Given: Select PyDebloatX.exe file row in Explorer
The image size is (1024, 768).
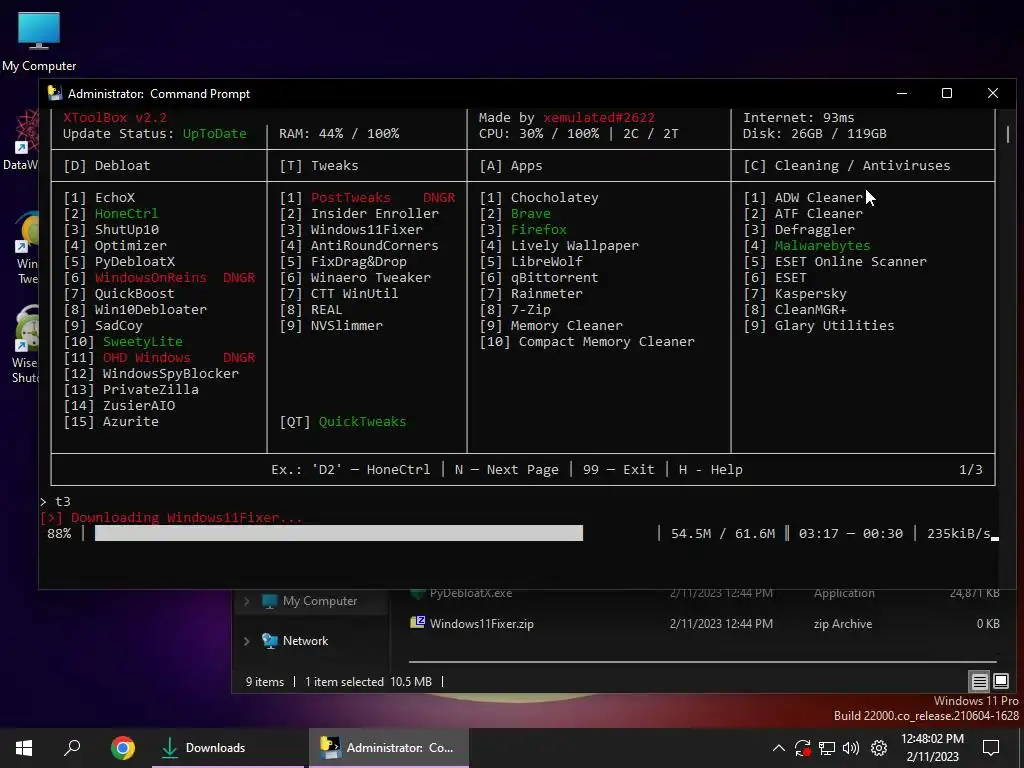Looking at the screenshot, I should click(x=704, y=593).
